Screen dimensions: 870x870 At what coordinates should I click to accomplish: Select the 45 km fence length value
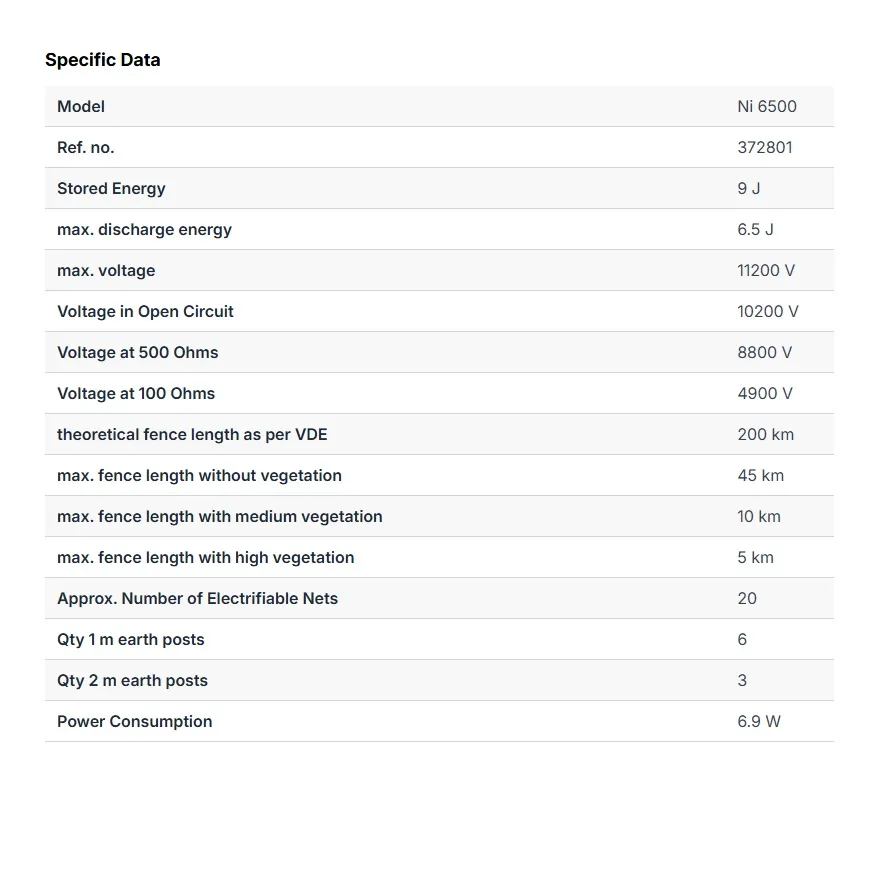(x=760, y=476)
